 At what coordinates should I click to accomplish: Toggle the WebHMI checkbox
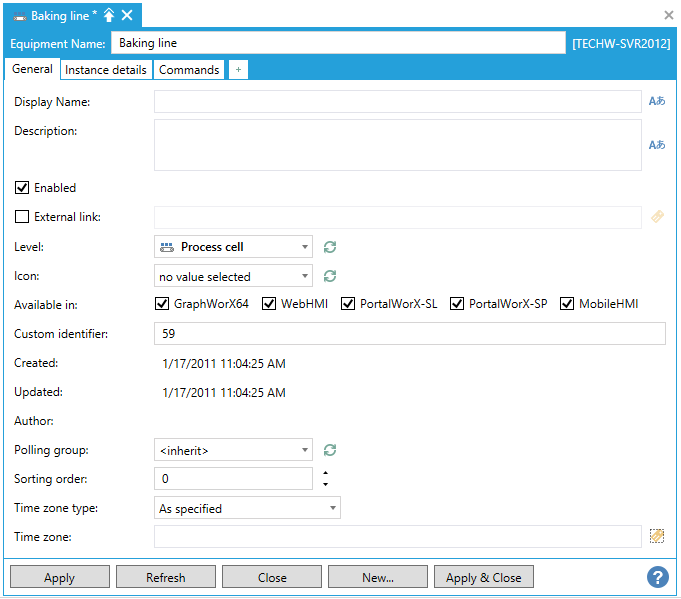pos(269,304)
